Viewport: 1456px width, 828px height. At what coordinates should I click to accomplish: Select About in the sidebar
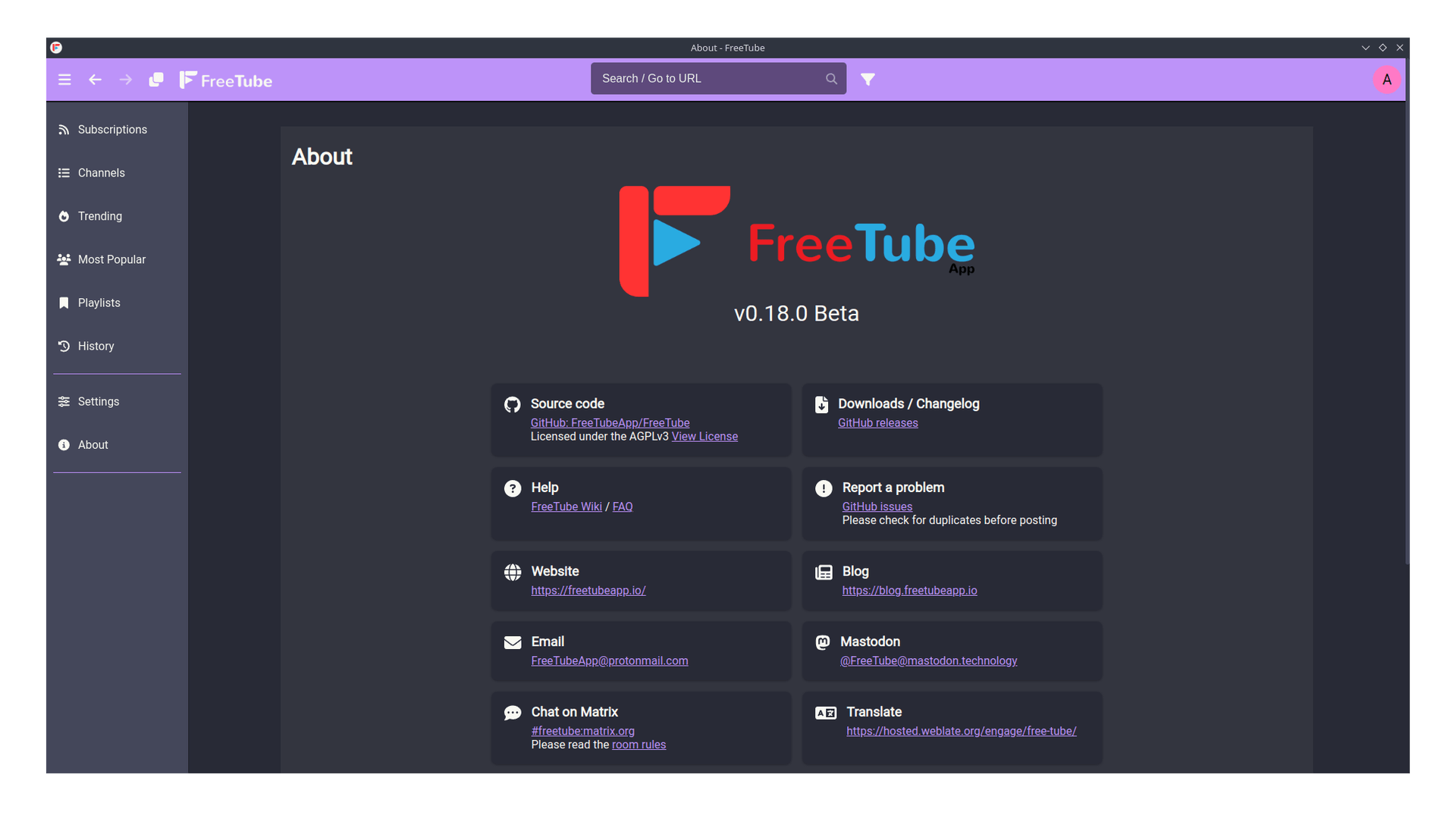pyautogui.click(x=93, y=444)
